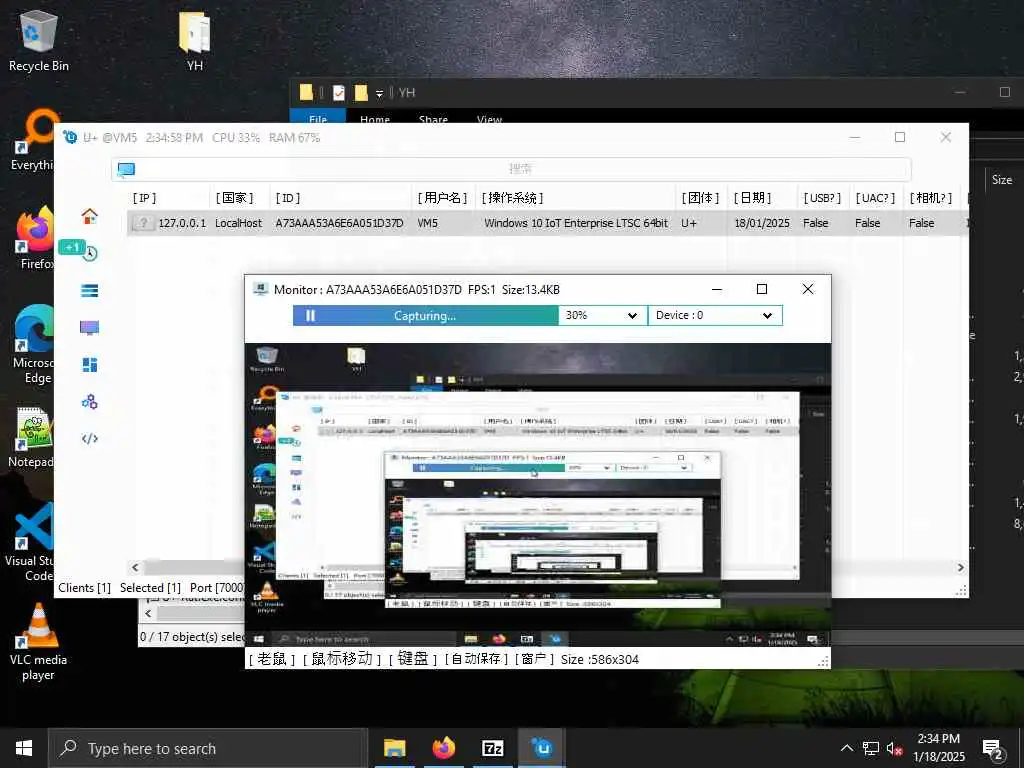Open the VLC media player desktop shortcut
Viewport: 1024px width, 768px height.
(x=38, y=643)
